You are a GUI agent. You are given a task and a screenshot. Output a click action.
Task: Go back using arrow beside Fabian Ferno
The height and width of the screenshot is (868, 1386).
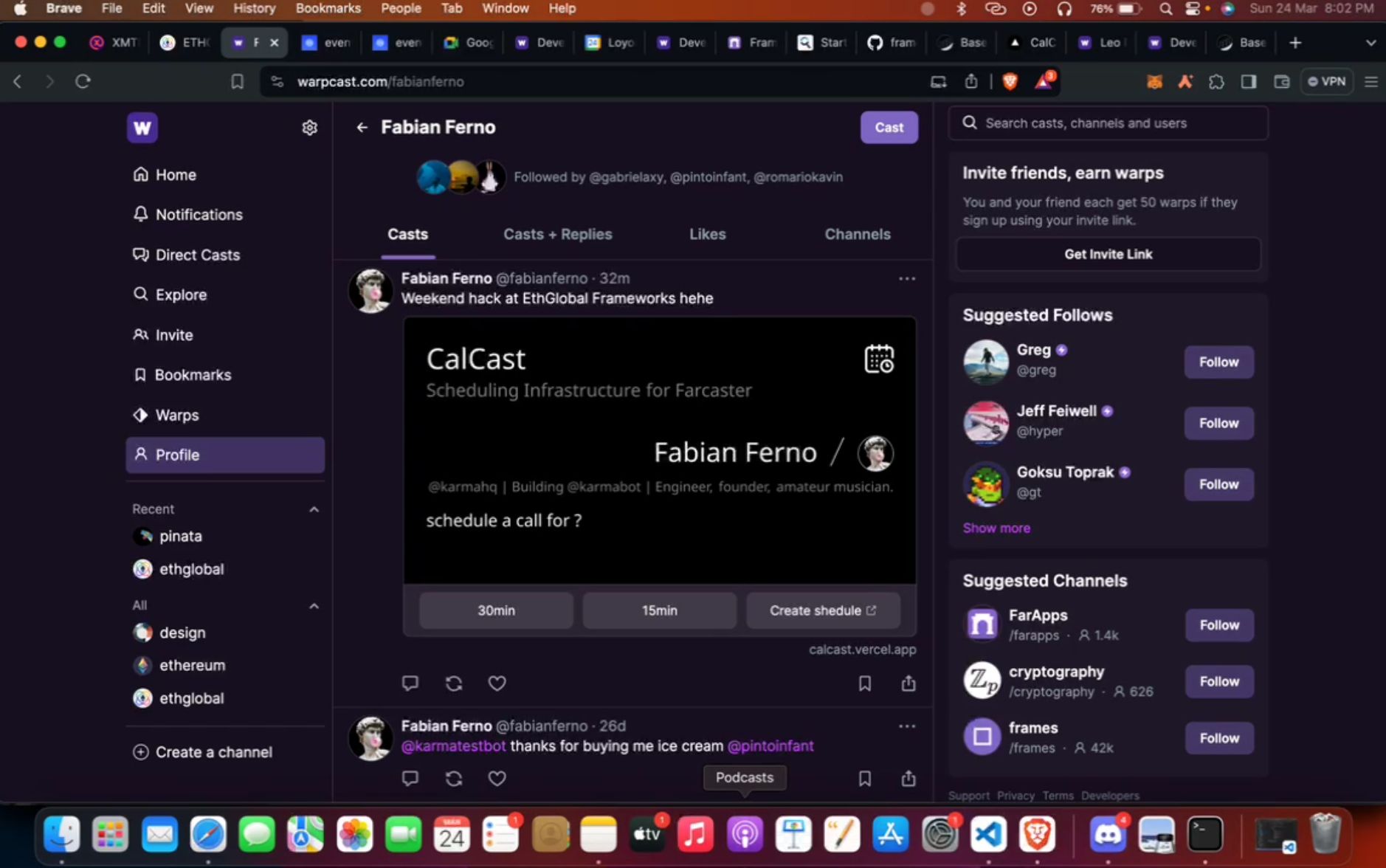click(362, 127)
